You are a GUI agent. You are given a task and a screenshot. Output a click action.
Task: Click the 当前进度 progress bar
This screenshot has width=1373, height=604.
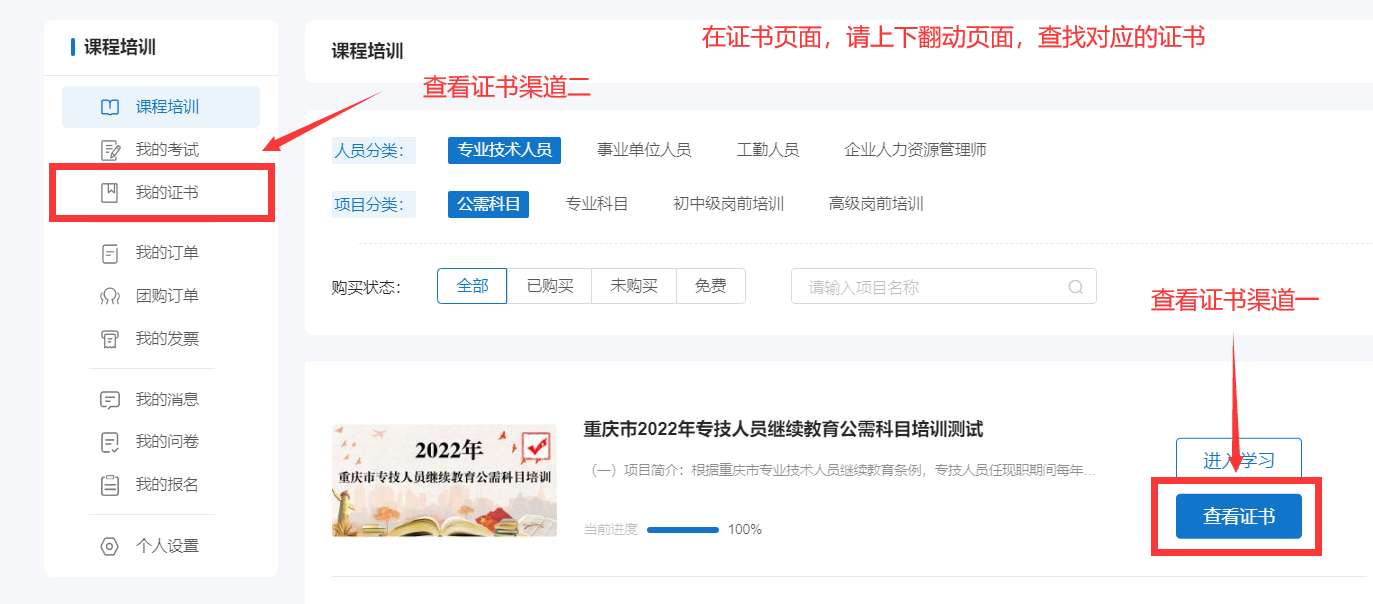(x=683, y=529)
